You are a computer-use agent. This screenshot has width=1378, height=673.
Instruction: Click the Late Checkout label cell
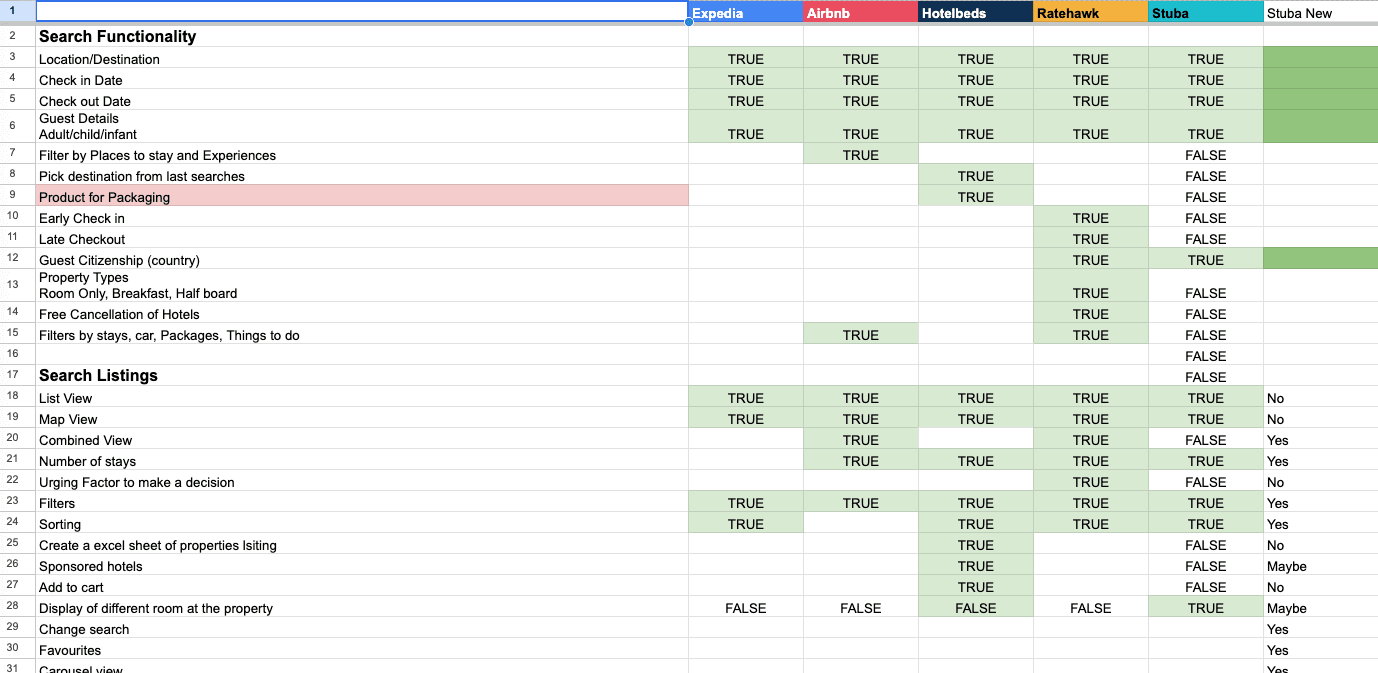[x=362, y=238]
